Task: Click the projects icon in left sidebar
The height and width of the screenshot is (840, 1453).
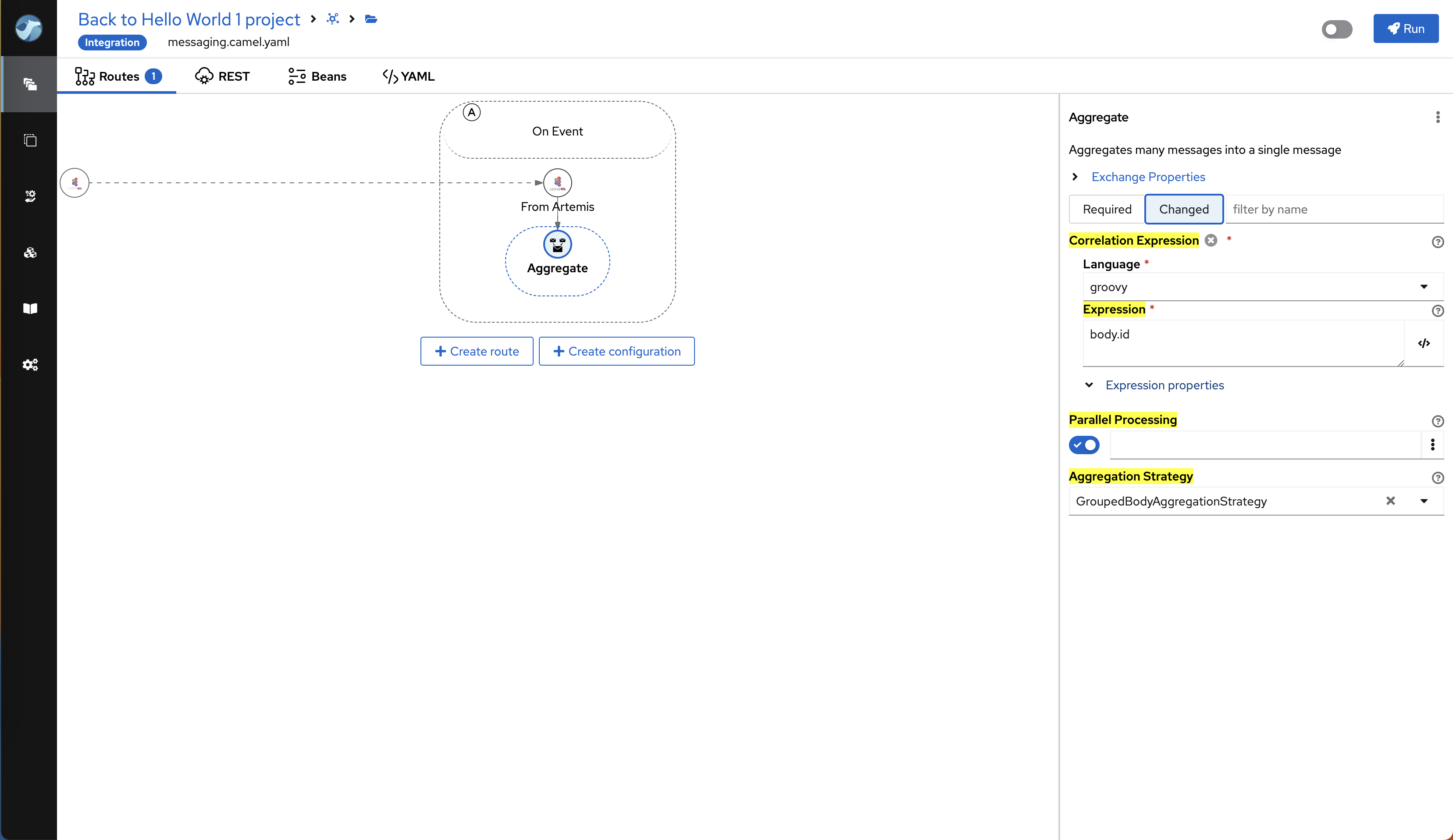Action: click(x=30, y=84)
